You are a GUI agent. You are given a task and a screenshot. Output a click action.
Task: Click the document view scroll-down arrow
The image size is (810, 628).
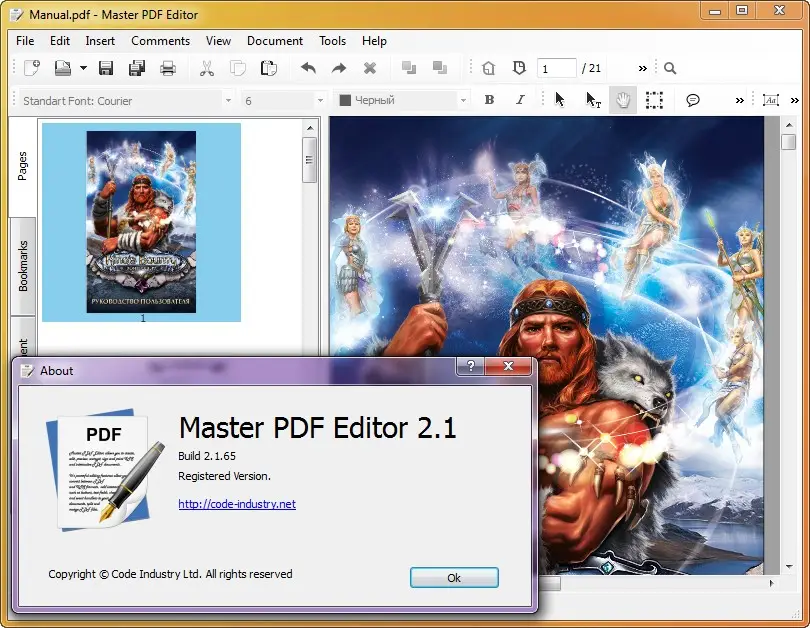pyautogui.click(x=789, y=567)
